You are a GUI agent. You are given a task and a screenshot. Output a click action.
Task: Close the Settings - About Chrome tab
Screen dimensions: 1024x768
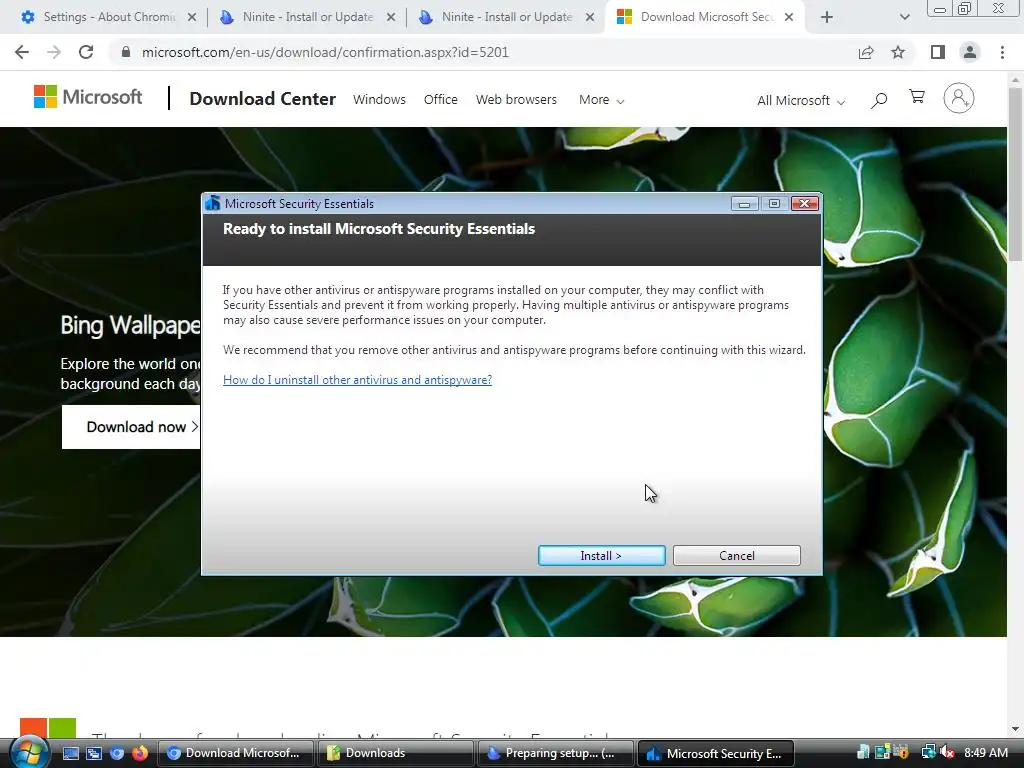(x=192, y=17)
